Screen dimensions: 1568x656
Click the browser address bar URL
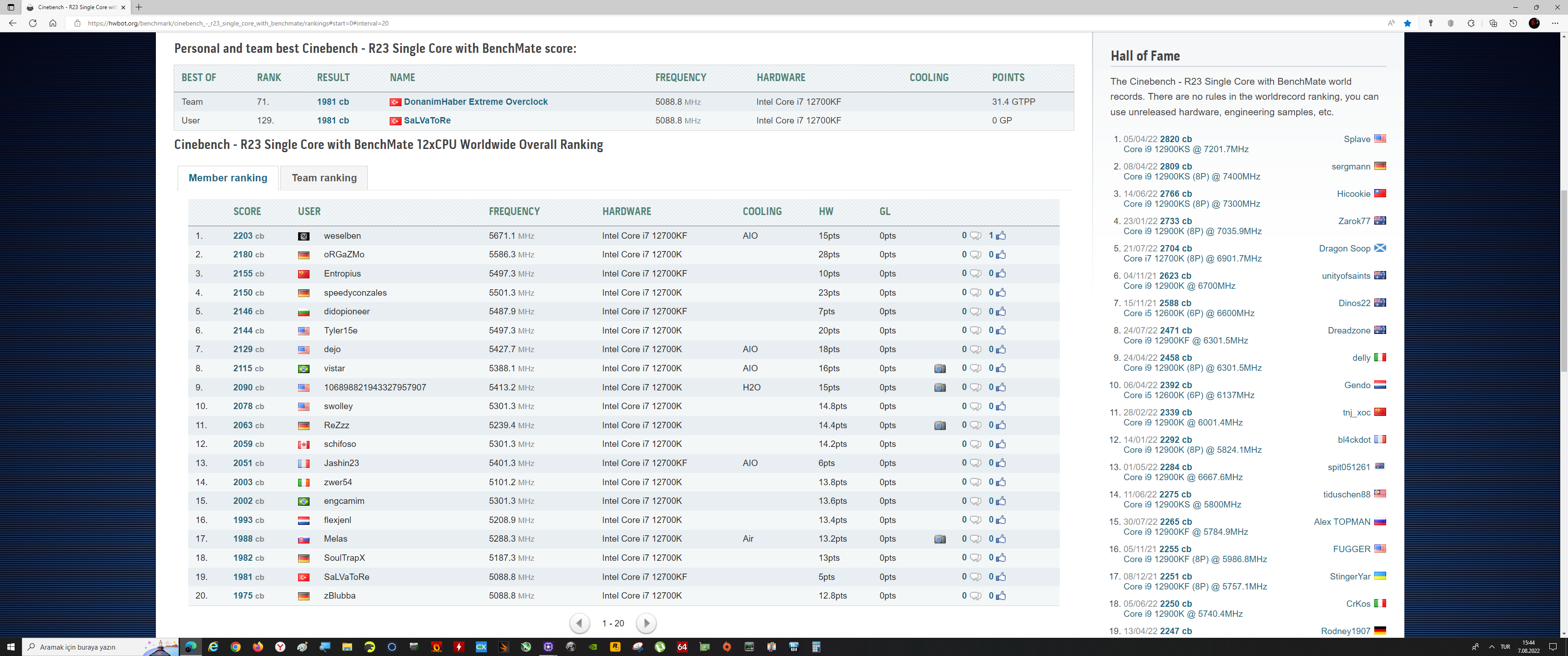point(237,23)
